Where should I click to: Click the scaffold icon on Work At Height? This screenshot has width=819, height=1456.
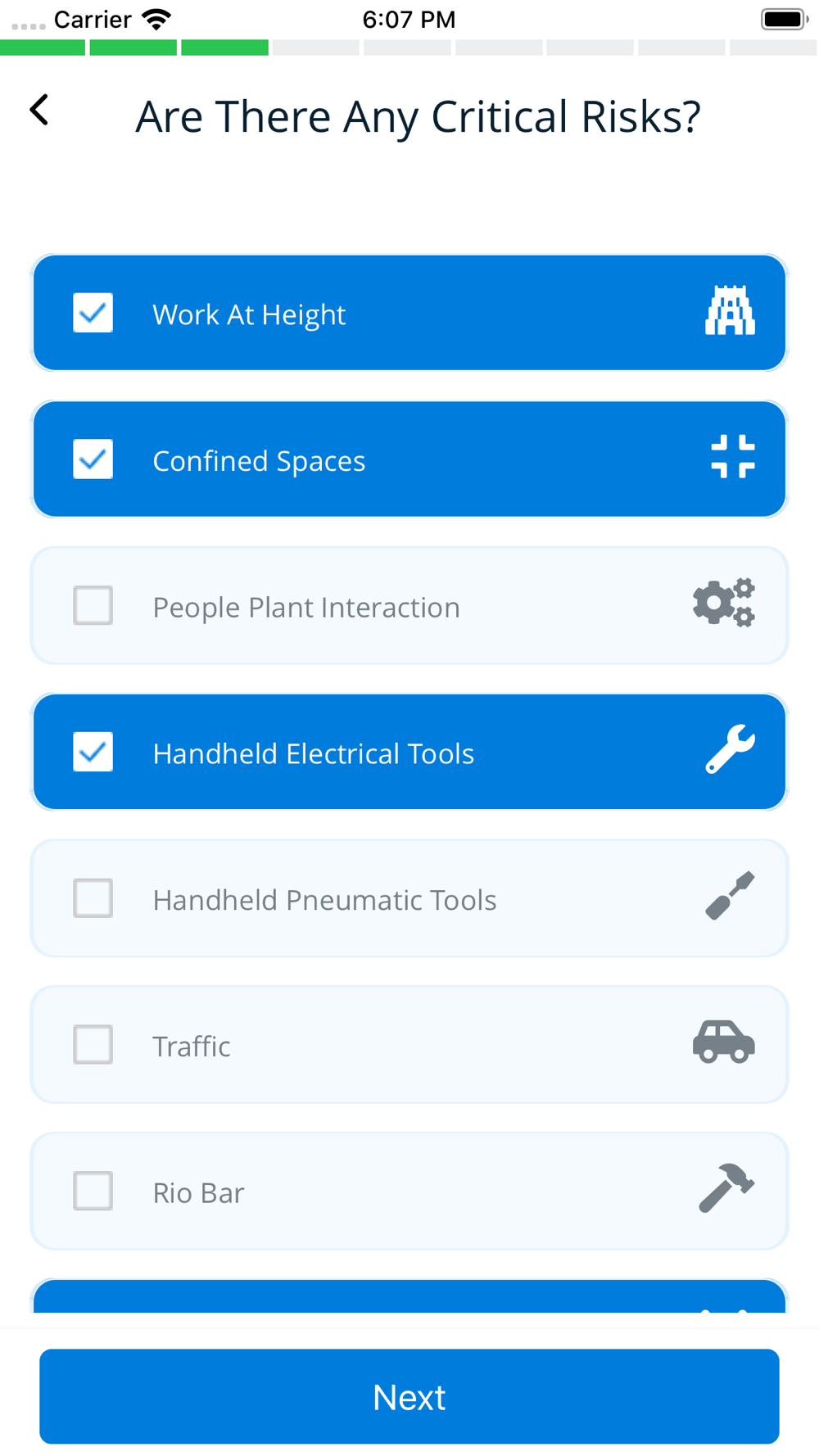[x=730, y=312]
